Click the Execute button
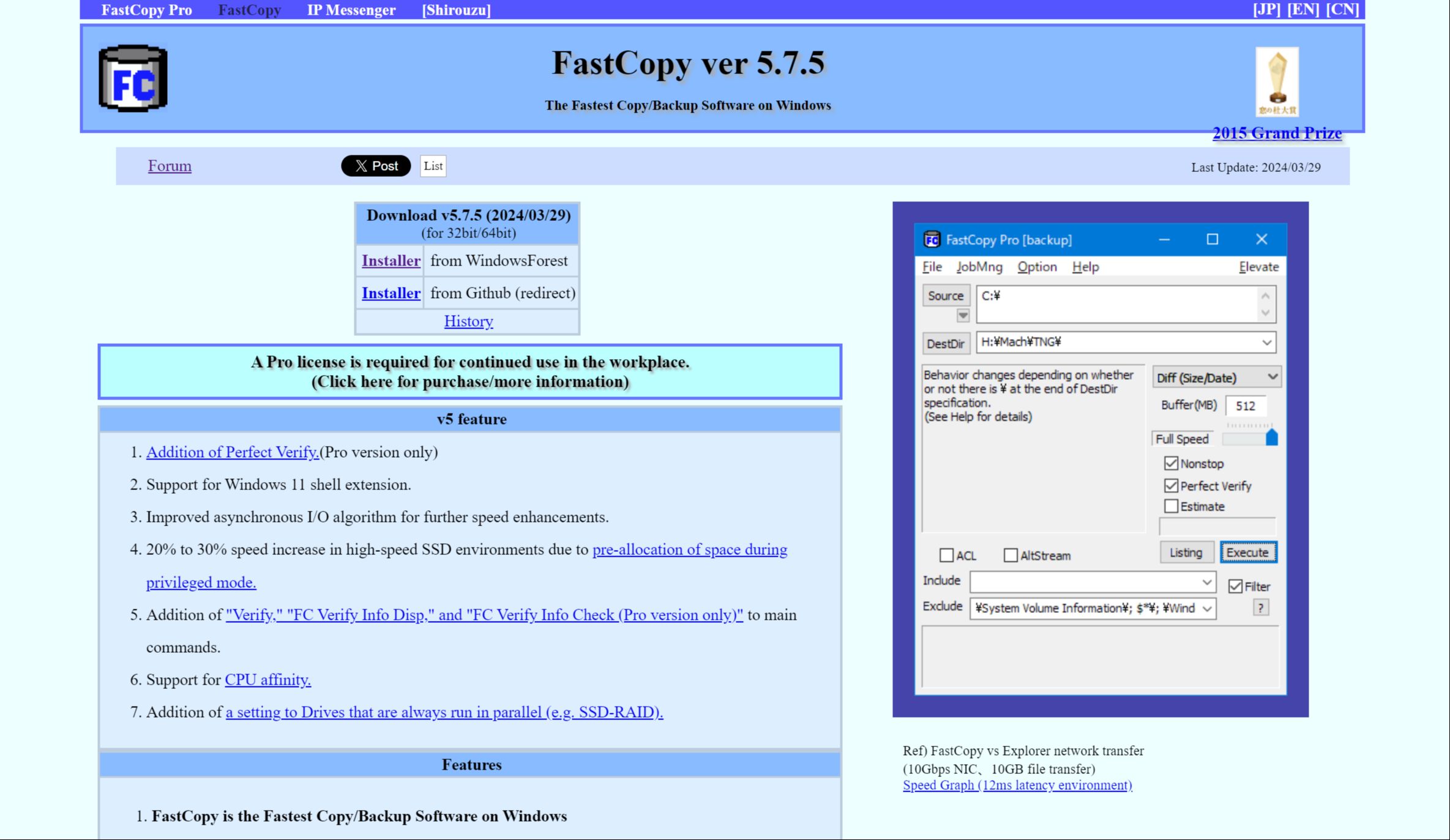1450x840 pixels. tap(1247, 552)
